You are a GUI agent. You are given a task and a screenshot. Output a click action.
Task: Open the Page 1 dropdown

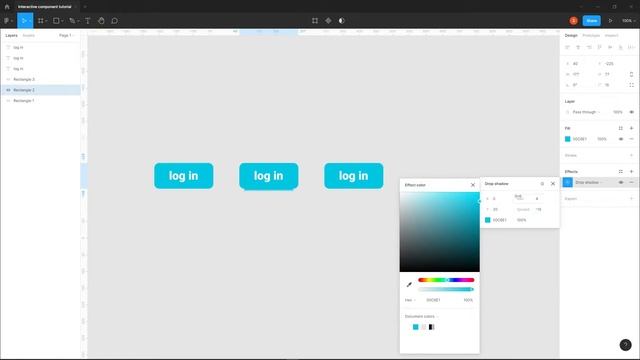66,36
